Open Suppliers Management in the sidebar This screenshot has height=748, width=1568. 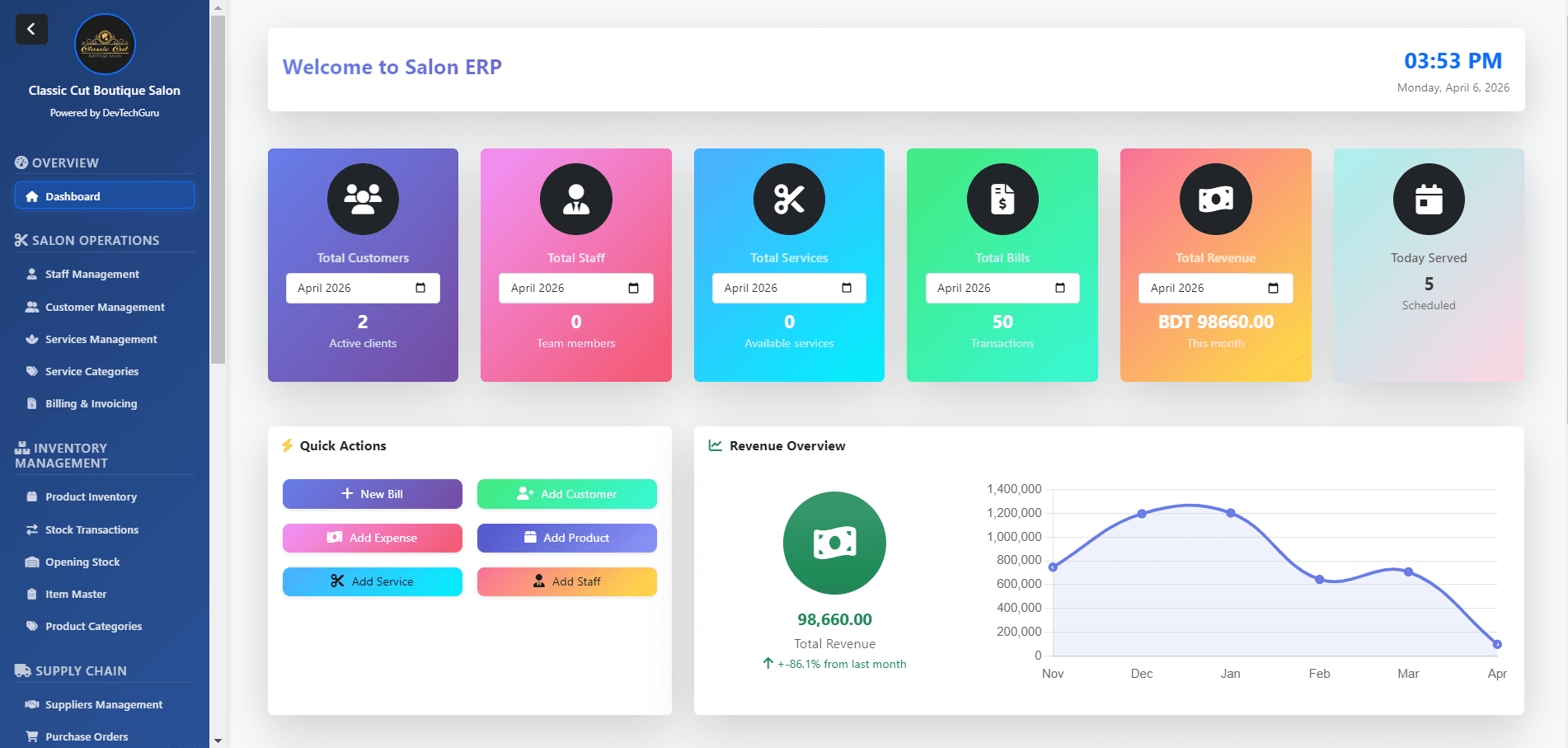tap(104, 704)
